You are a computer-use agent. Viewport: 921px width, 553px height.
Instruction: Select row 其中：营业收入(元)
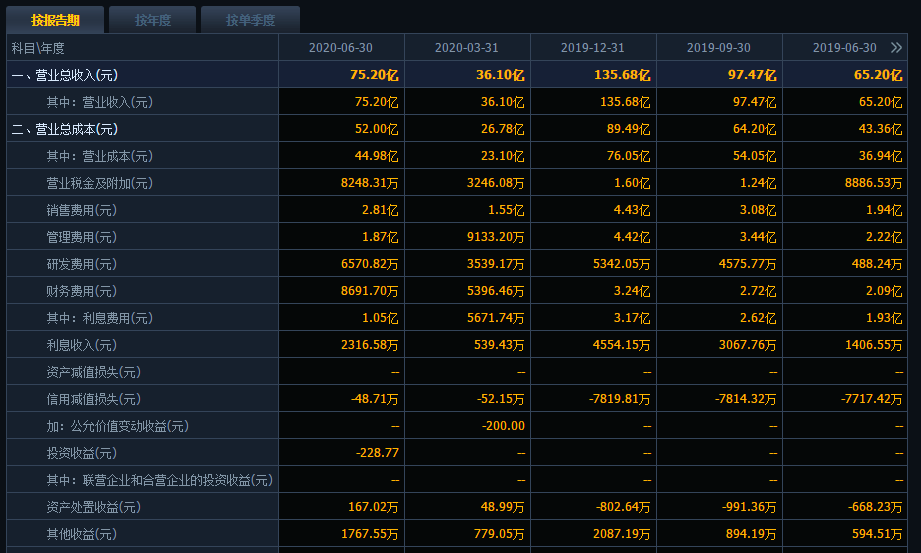click(x=457, y=102)
